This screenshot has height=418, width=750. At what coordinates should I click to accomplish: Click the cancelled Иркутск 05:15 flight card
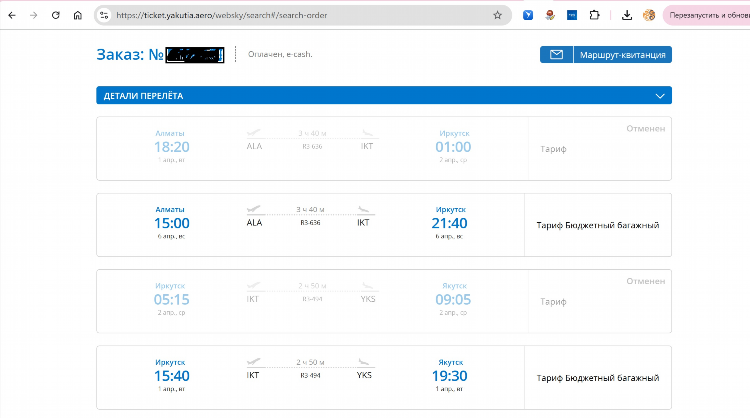pos(384,301)
